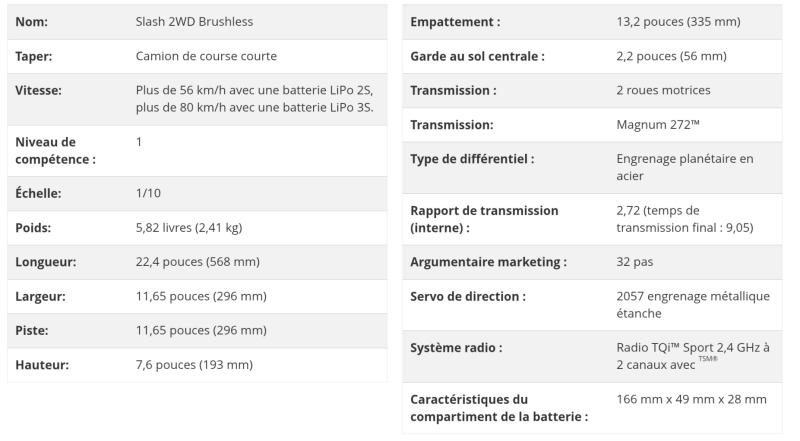Click the 'Piste:' label
800x441 pixels.
(x=32, y=330)
